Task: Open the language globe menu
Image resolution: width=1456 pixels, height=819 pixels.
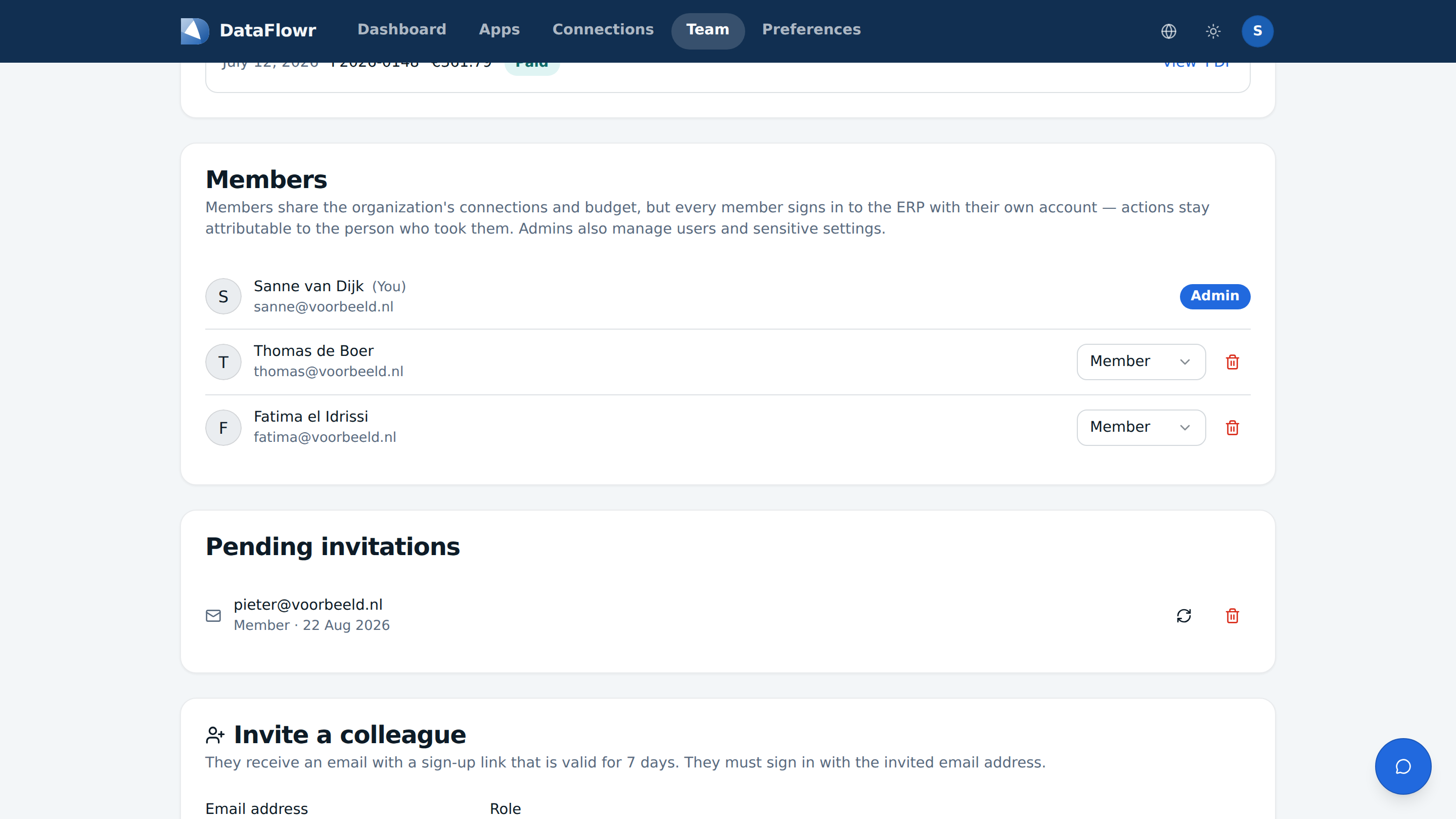Action: tap(1168, 31)
